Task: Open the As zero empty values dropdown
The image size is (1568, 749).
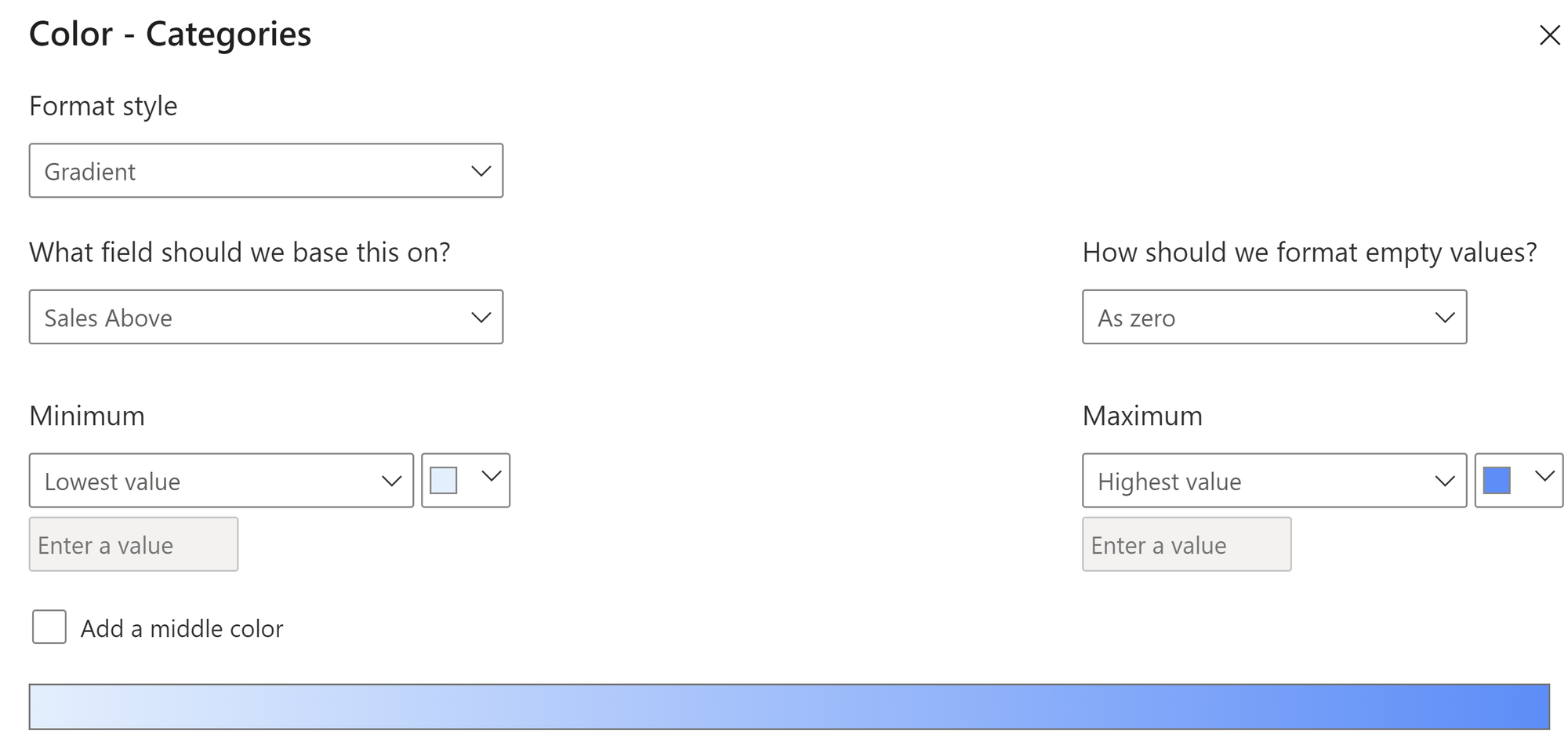Action: point(1274,318)
